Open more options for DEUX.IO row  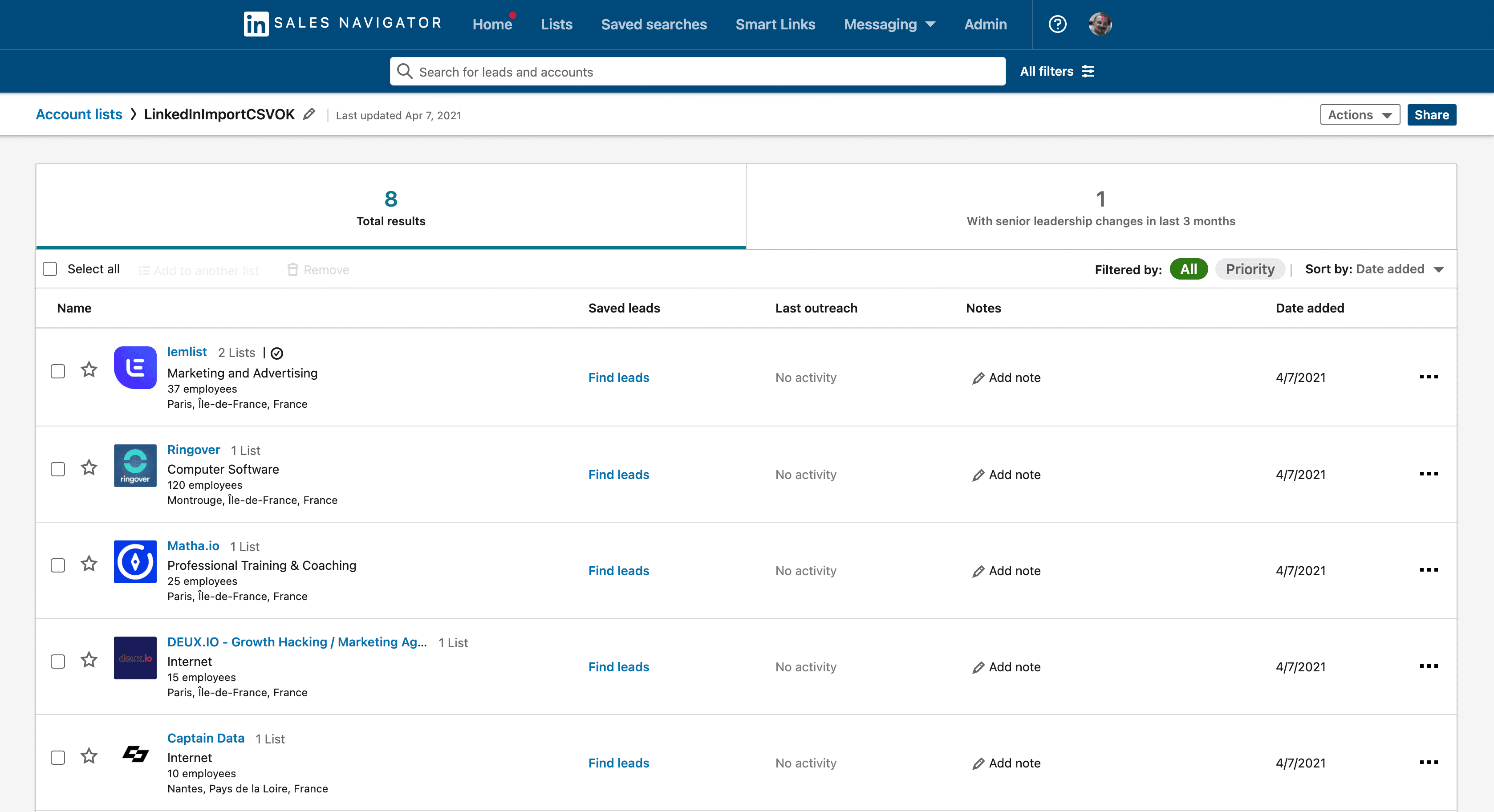[x=1429, y=666]
